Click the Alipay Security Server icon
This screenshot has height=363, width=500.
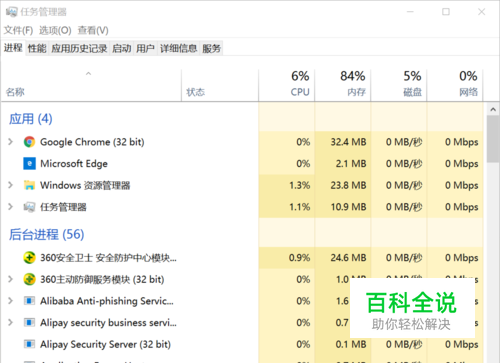[29, 344]
